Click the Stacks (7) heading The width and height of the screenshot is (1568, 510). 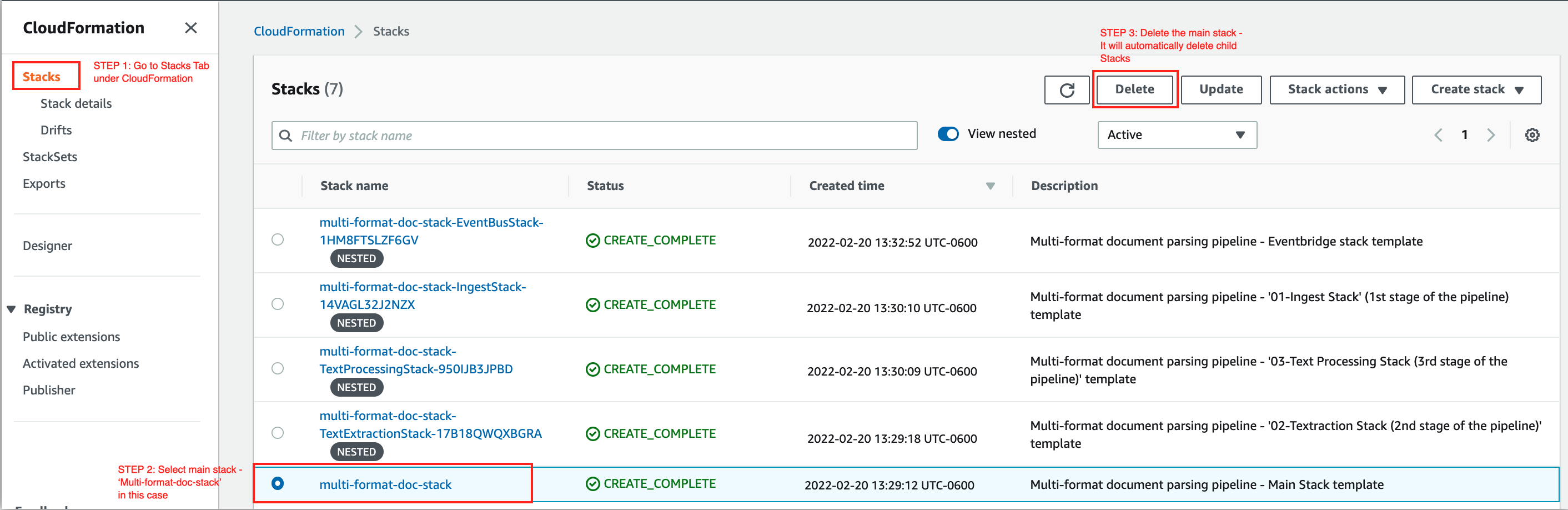point(307,89)
